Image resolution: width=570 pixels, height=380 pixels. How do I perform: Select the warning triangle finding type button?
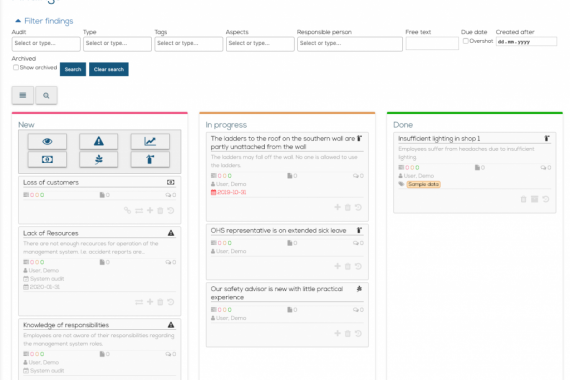(x=99, y=141)
